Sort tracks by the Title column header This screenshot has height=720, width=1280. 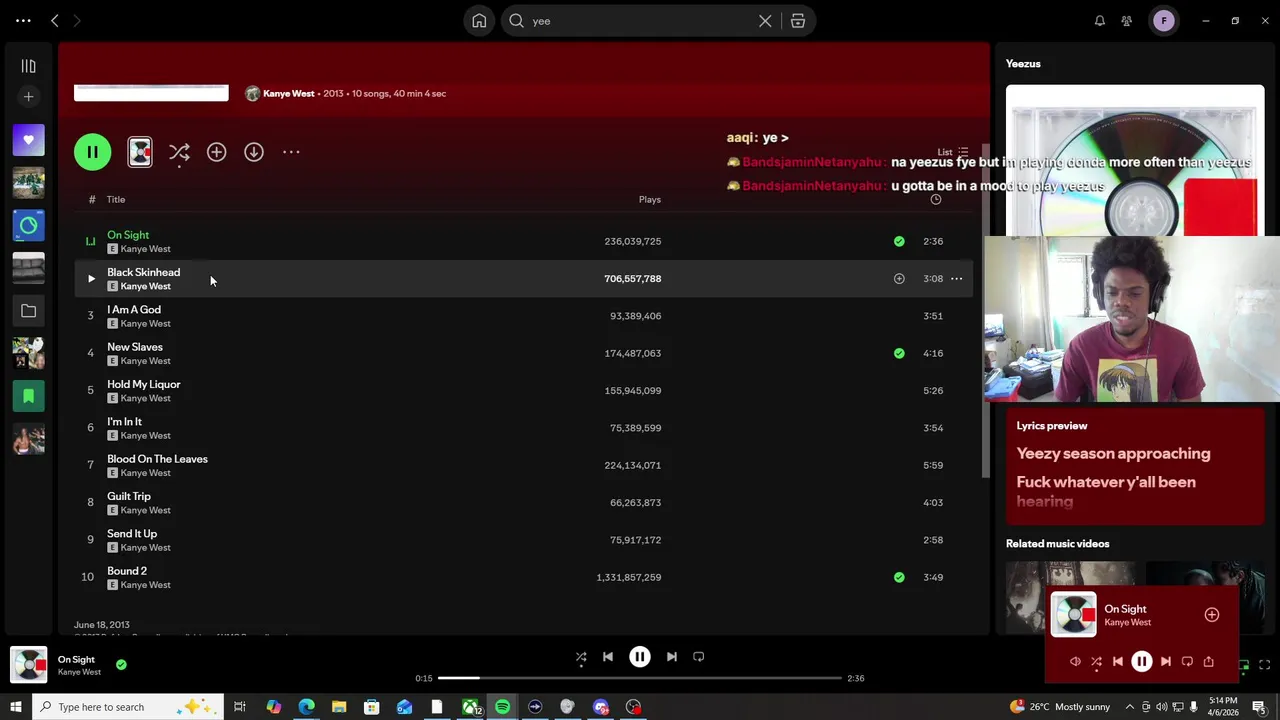click(116, 199)
